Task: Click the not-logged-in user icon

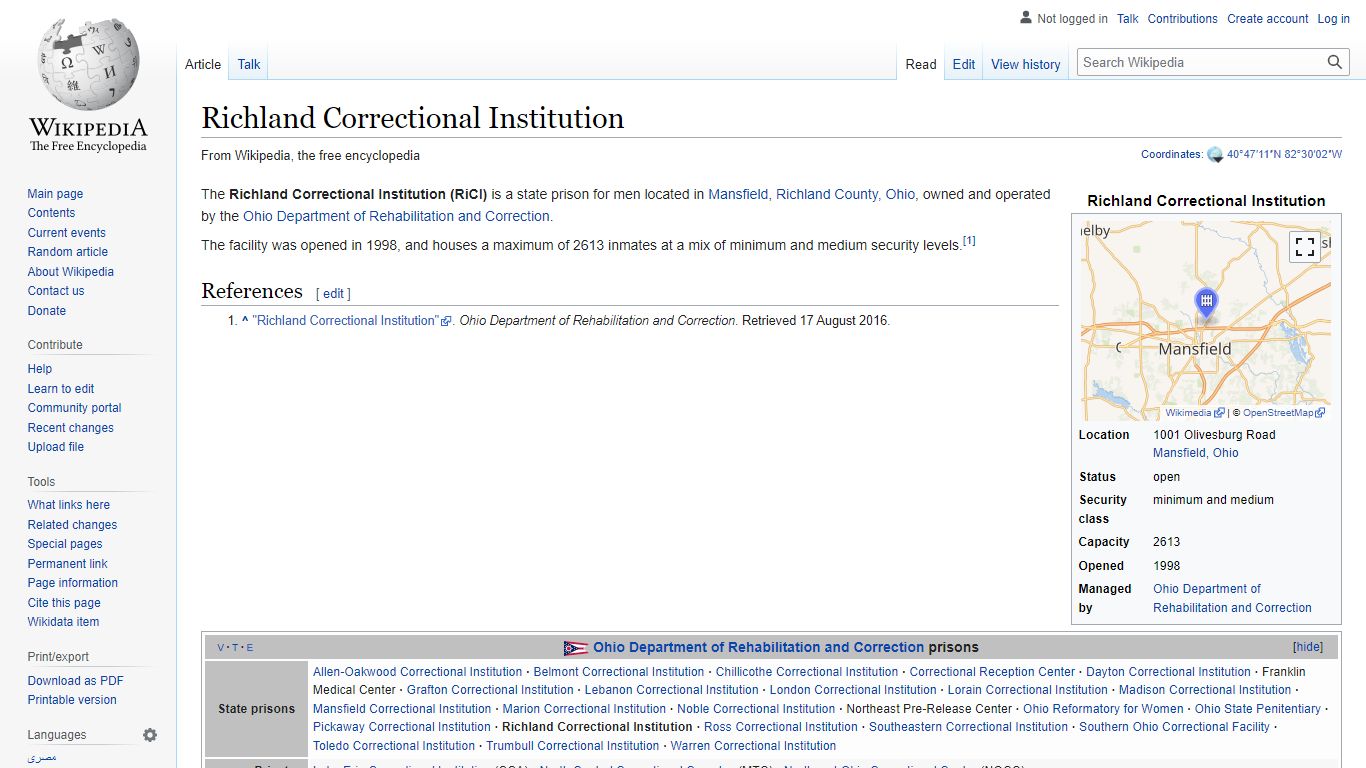Action: coord(1025,18)
